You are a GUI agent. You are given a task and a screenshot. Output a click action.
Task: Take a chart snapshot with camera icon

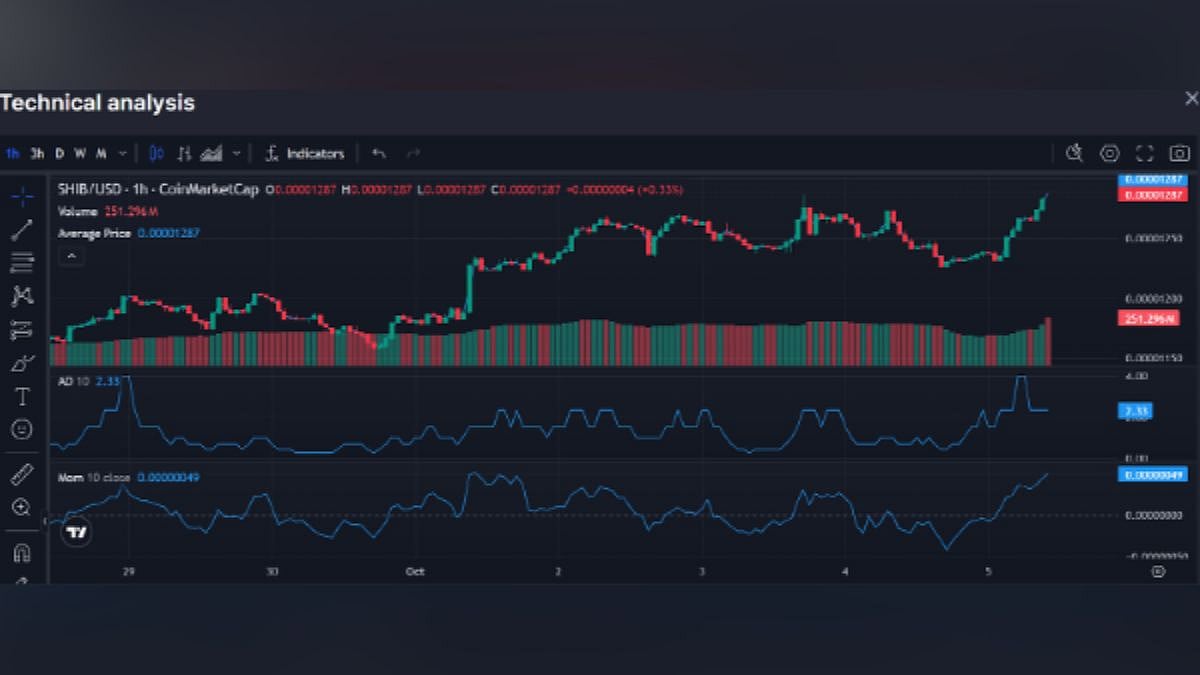pos(1180,153)
